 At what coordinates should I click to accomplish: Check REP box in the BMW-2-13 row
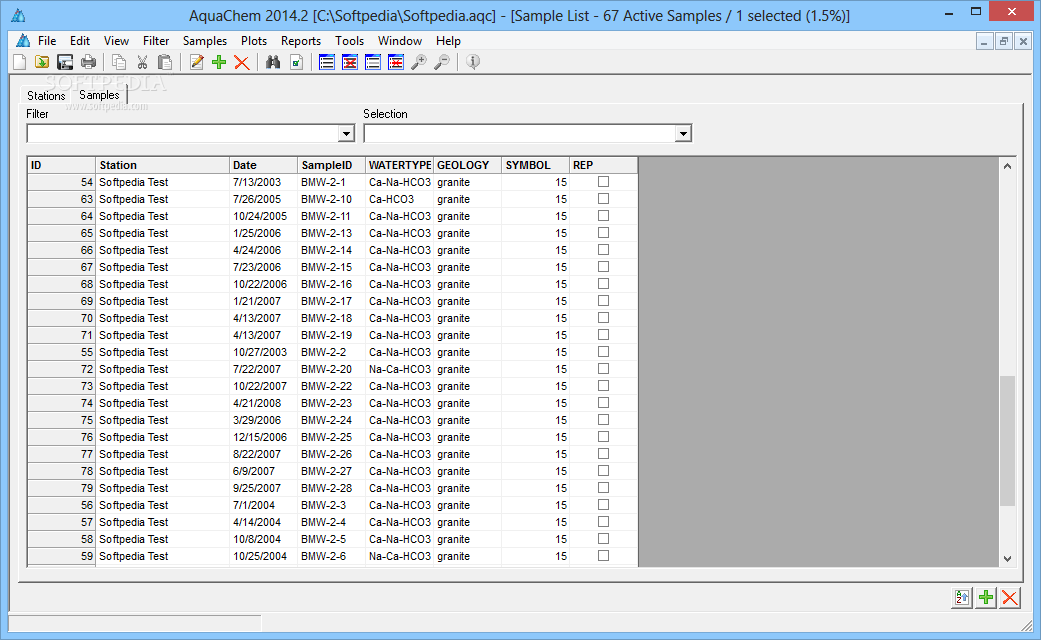coord(603,232)
